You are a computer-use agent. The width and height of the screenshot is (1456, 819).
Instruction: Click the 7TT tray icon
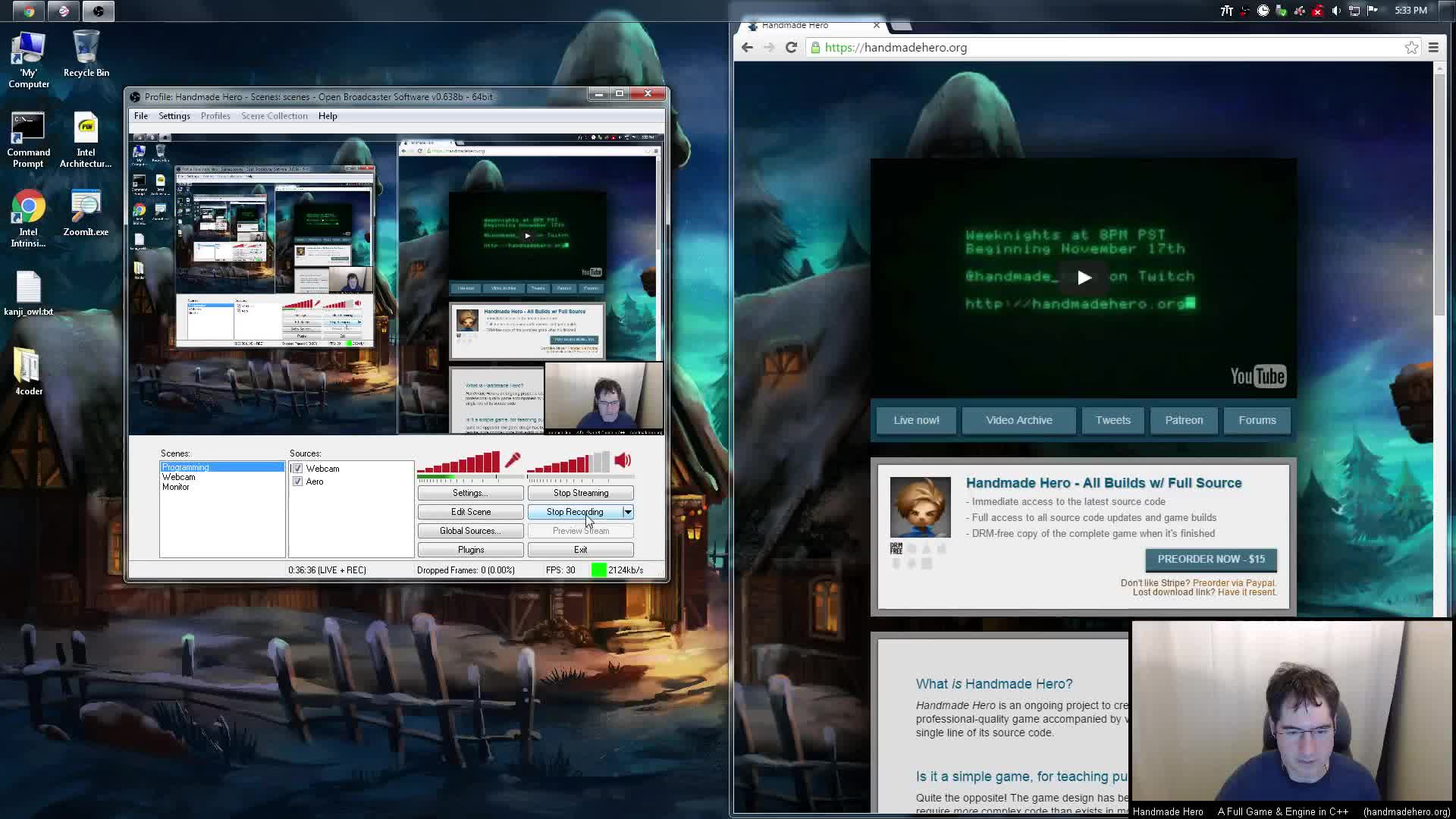pos(1227,11)
